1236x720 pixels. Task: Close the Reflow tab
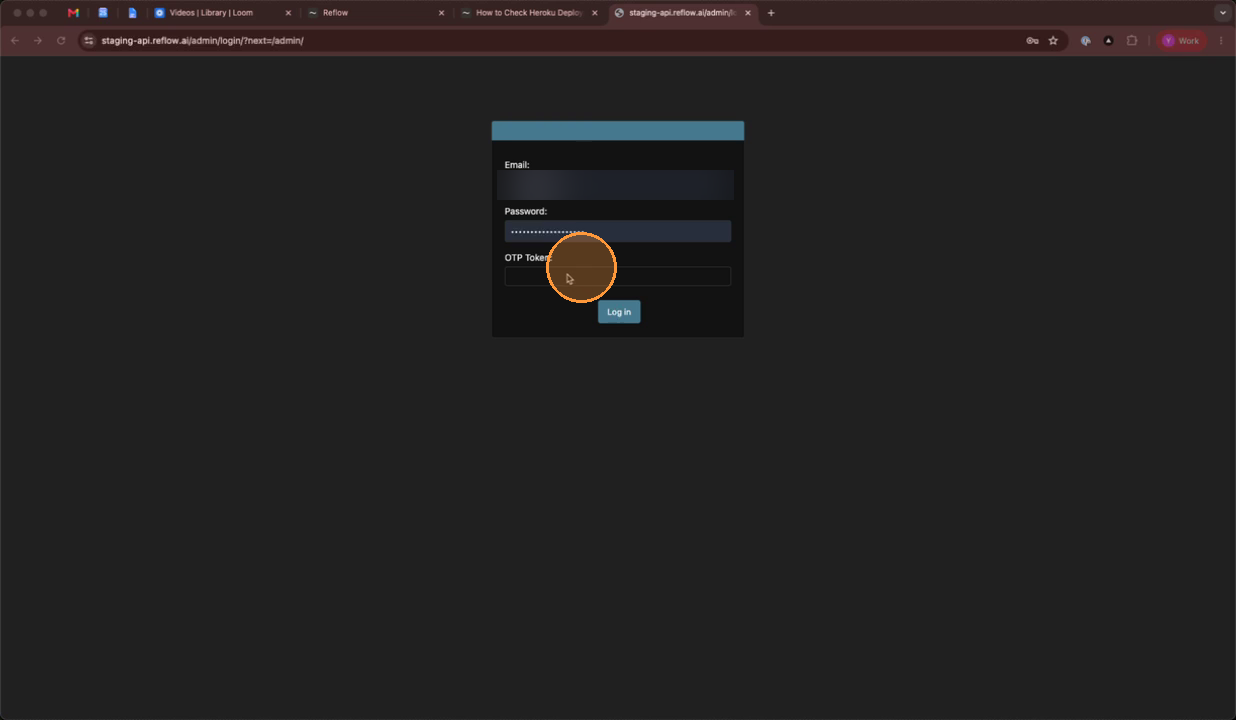coord(441,13)
